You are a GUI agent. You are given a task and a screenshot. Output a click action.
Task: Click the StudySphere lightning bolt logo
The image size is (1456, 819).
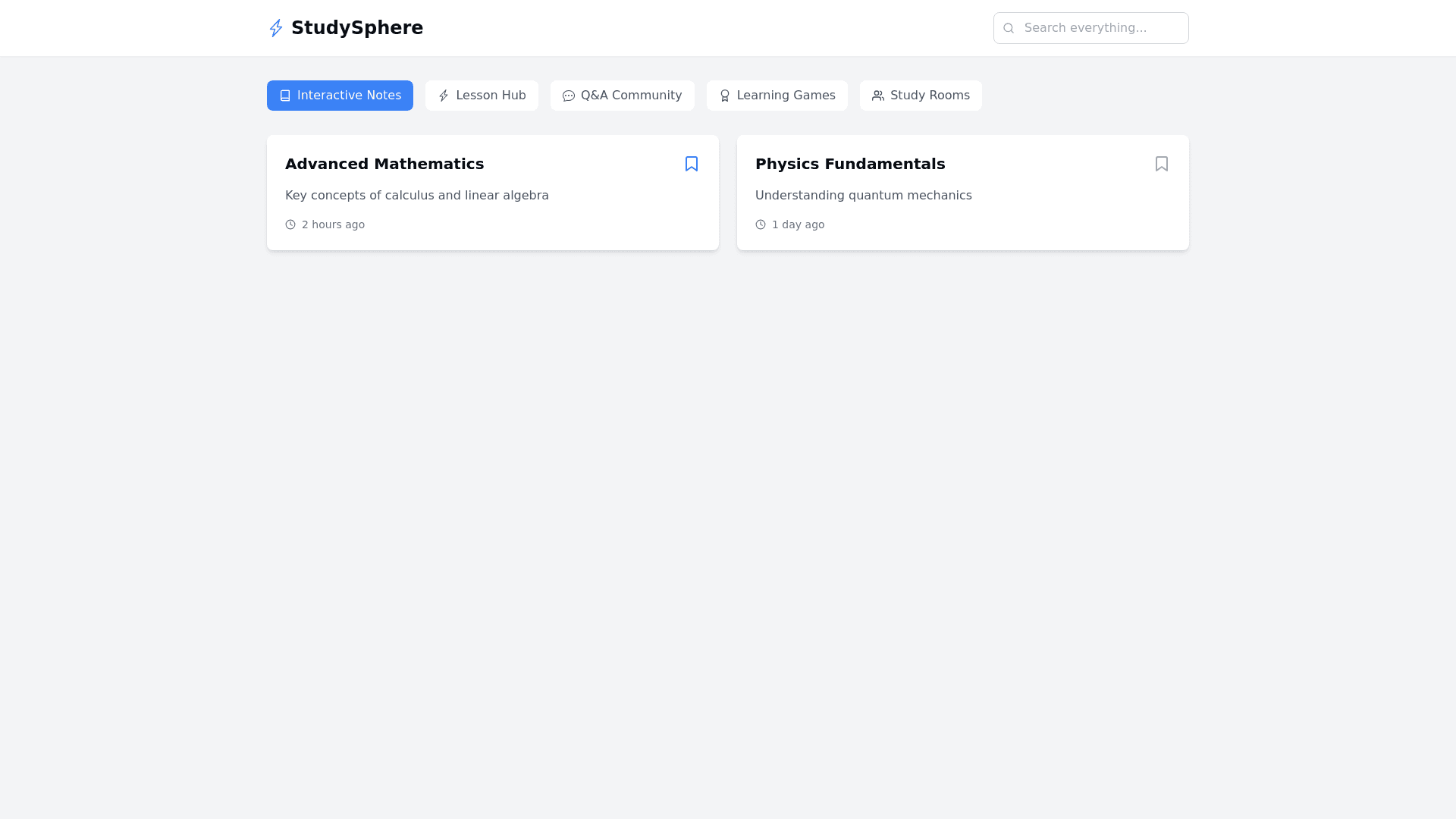click(276, 28)
